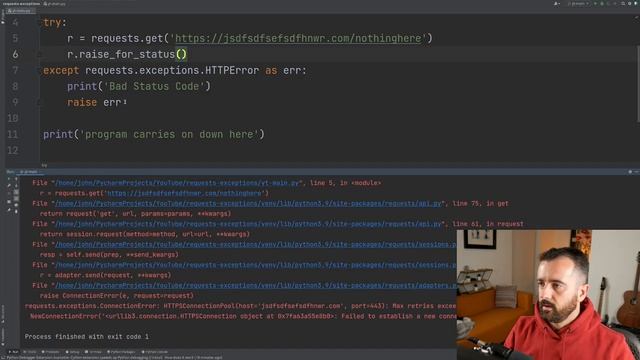This screenshot has width=640, height=360.
Task: Click "print('program carries on down here')" line
Action: pyautogui.click(x=154, y=134)
